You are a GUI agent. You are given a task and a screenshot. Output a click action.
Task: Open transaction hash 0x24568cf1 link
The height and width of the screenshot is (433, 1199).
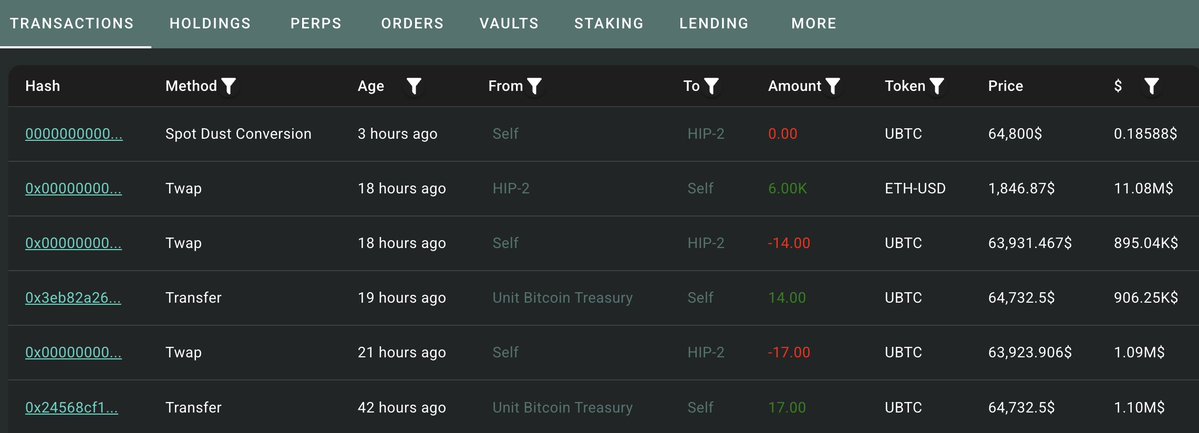[72, 408]
